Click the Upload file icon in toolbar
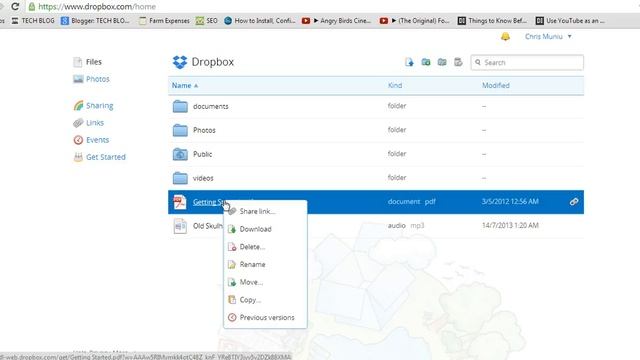This screenshot has width=640, height=360. (x=409, y=62)
